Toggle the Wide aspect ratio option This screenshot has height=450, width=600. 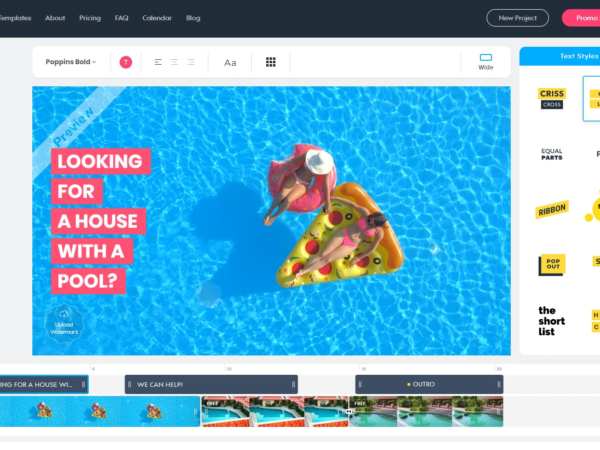tap(486, 62)
